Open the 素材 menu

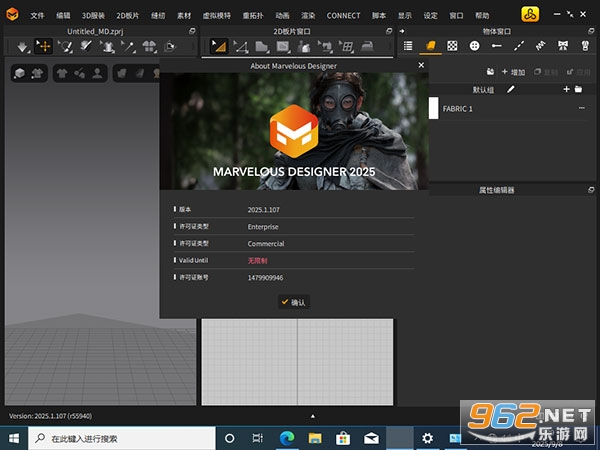(x=184, y=15)
